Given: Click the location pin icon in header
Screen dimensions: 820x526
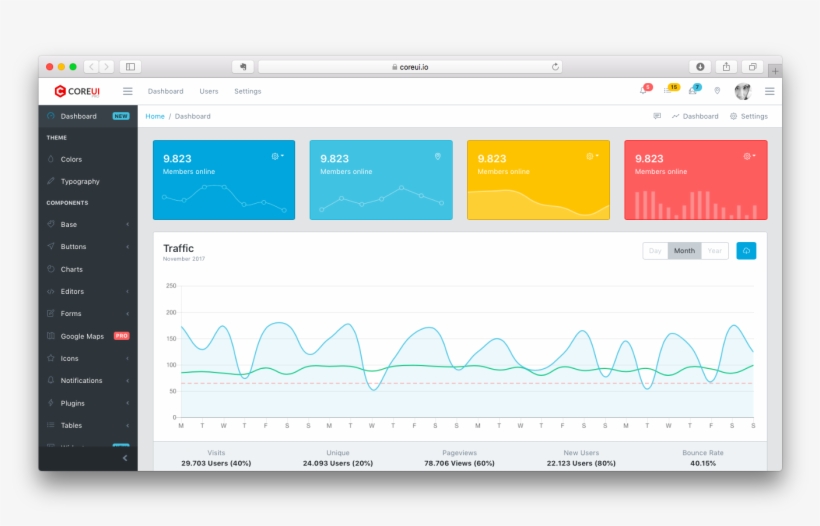Looking at the screenshot, I should (x=717, y=91).
